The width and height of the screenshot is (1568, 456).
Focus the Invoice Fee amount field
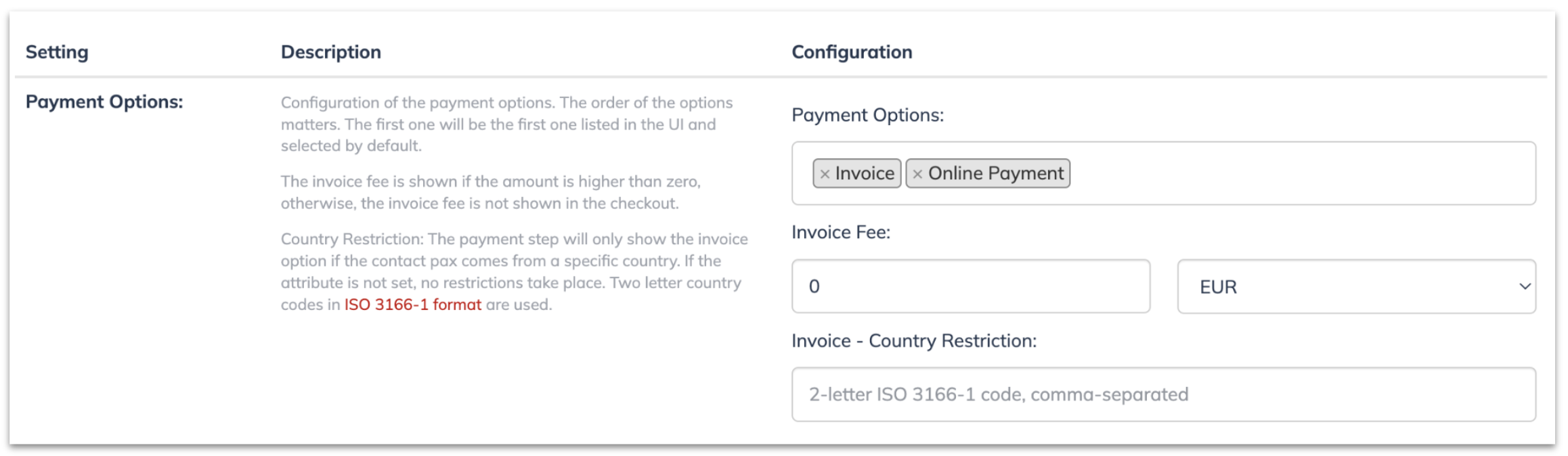click(x=971, y=286)
